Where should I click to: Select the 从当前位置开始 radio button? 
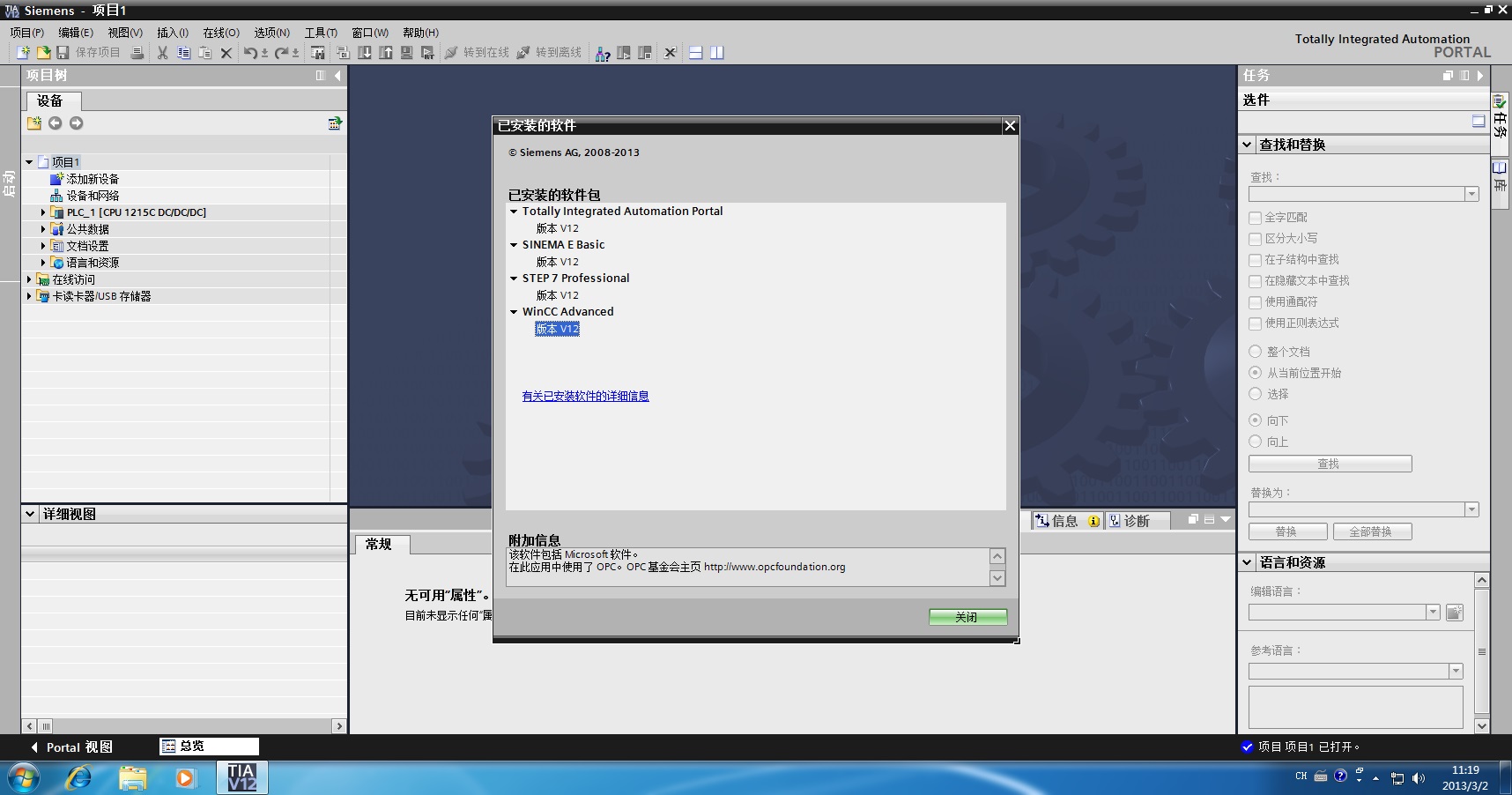(1256, 373)
